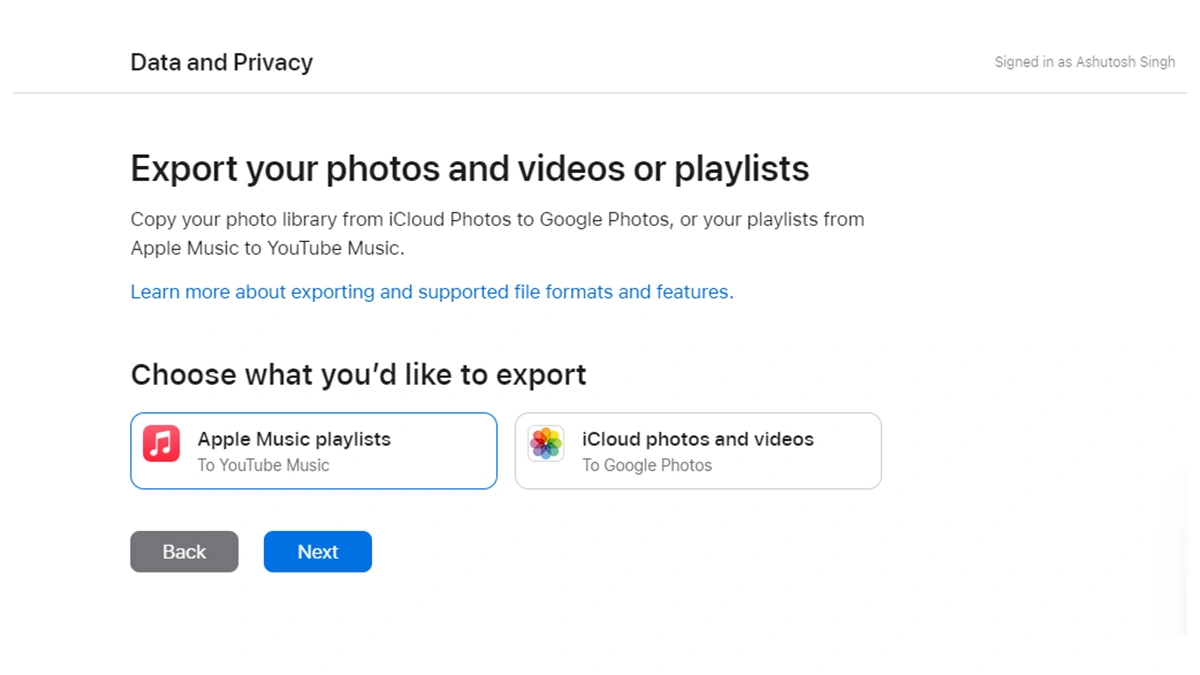Open the Learn more about exporting link
1200x675 pixels.
coord(432,292)
